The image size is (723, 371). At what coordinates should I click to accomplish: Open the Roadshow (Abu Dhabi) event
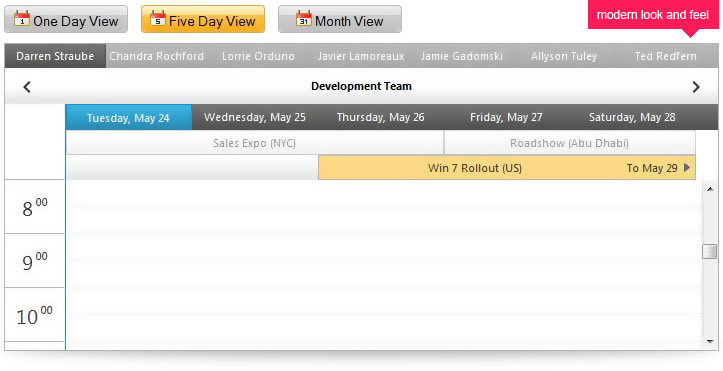(x=569, y=143)
